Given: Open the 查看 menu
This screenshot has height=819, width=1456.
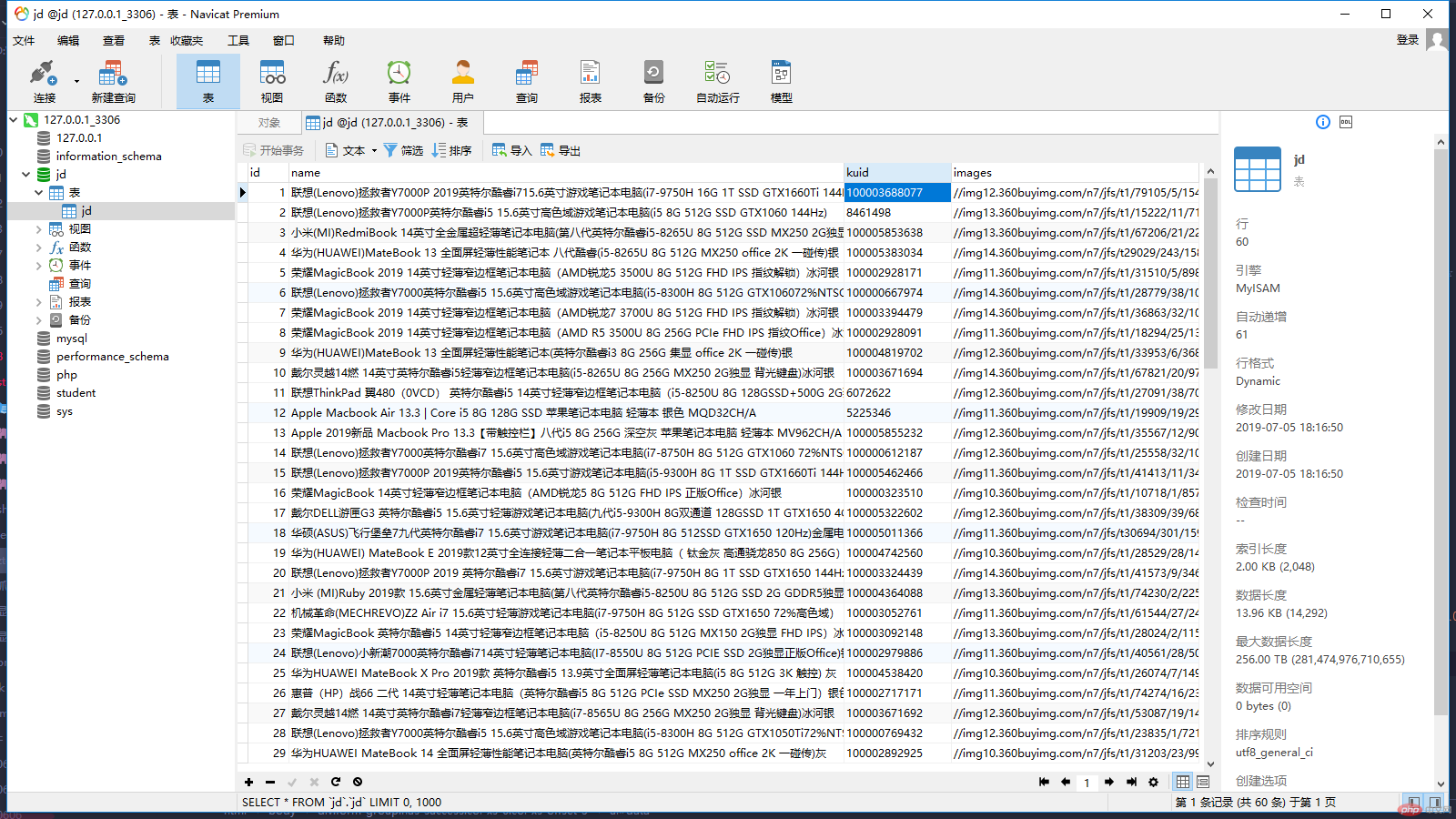Looking at the screenshot, I should click(114, 40).
